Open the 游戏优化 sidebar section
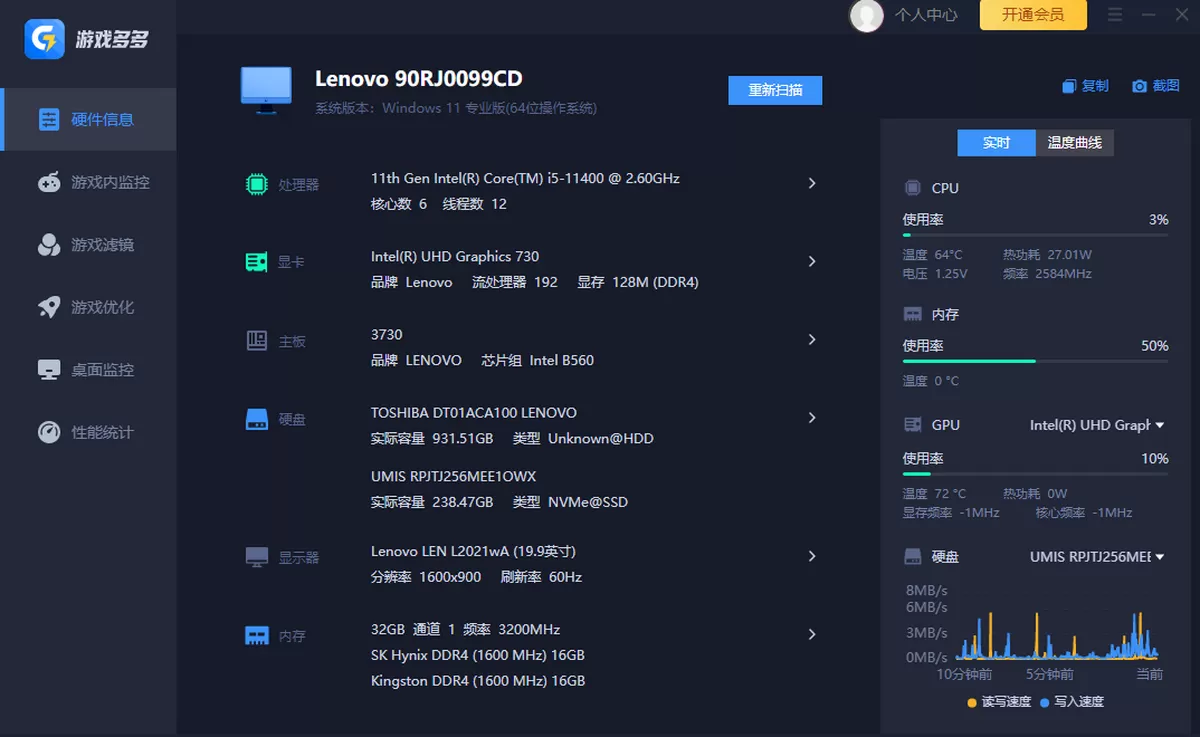Image resolution: width=1200 pixels, height=737 pixels. [x=88, y=307]
